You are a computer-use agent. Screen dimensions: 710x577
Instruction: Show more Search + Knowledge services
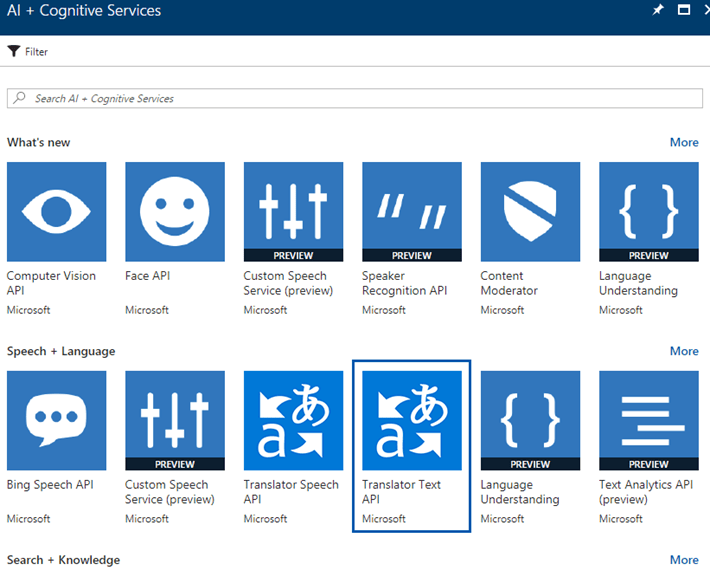(684, 560)
